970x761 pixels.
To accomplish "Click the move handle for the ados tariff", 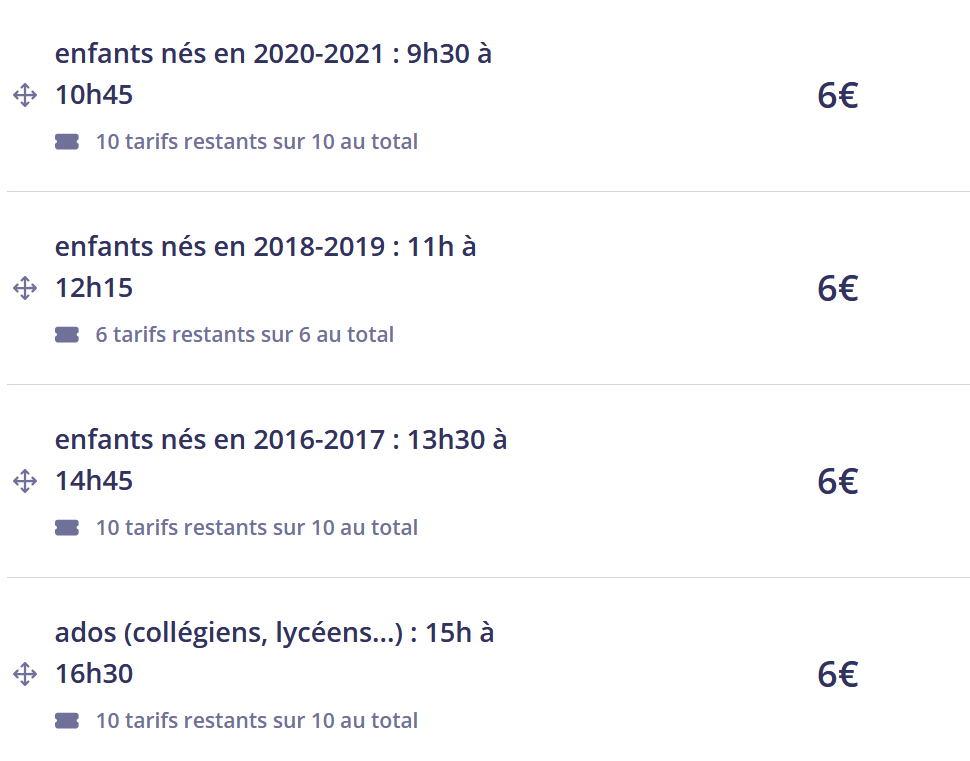I will click(25, 675).
